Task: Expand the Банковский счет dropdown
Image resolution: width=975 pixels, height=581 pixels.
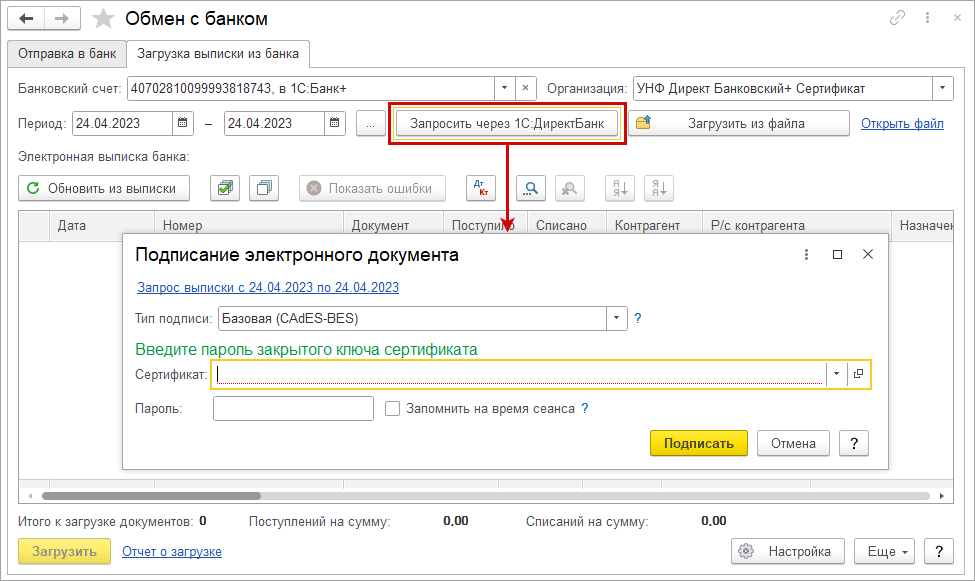Action: click(x=505, y=88)
